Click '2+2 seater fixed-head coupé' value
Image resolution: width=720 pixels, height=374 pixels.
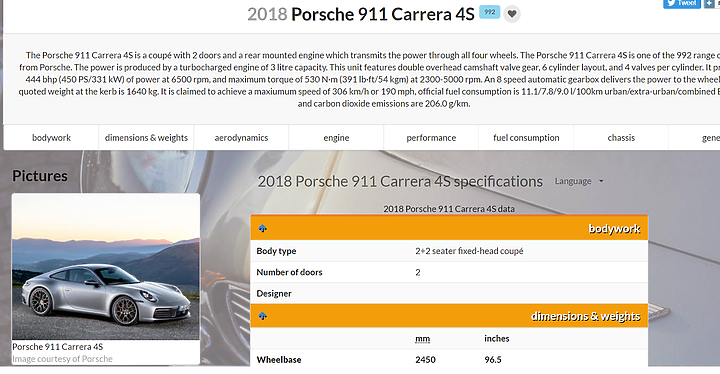tap(469, 251)
